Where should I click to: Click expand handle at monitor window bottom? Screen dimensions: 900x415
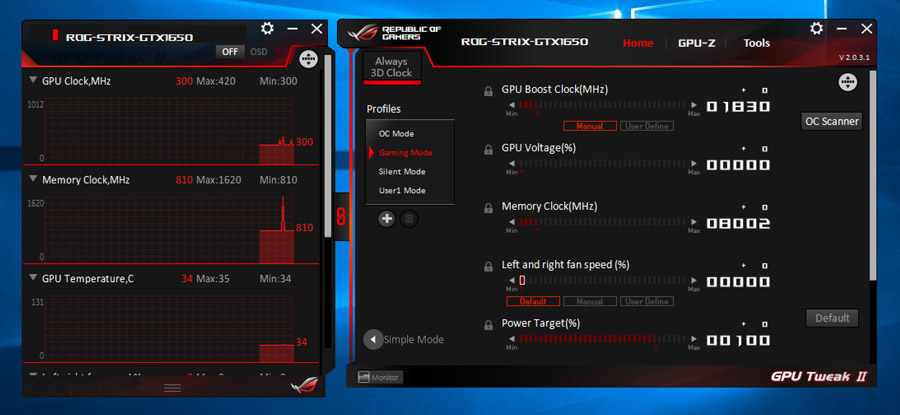click(x=173, y=388)
